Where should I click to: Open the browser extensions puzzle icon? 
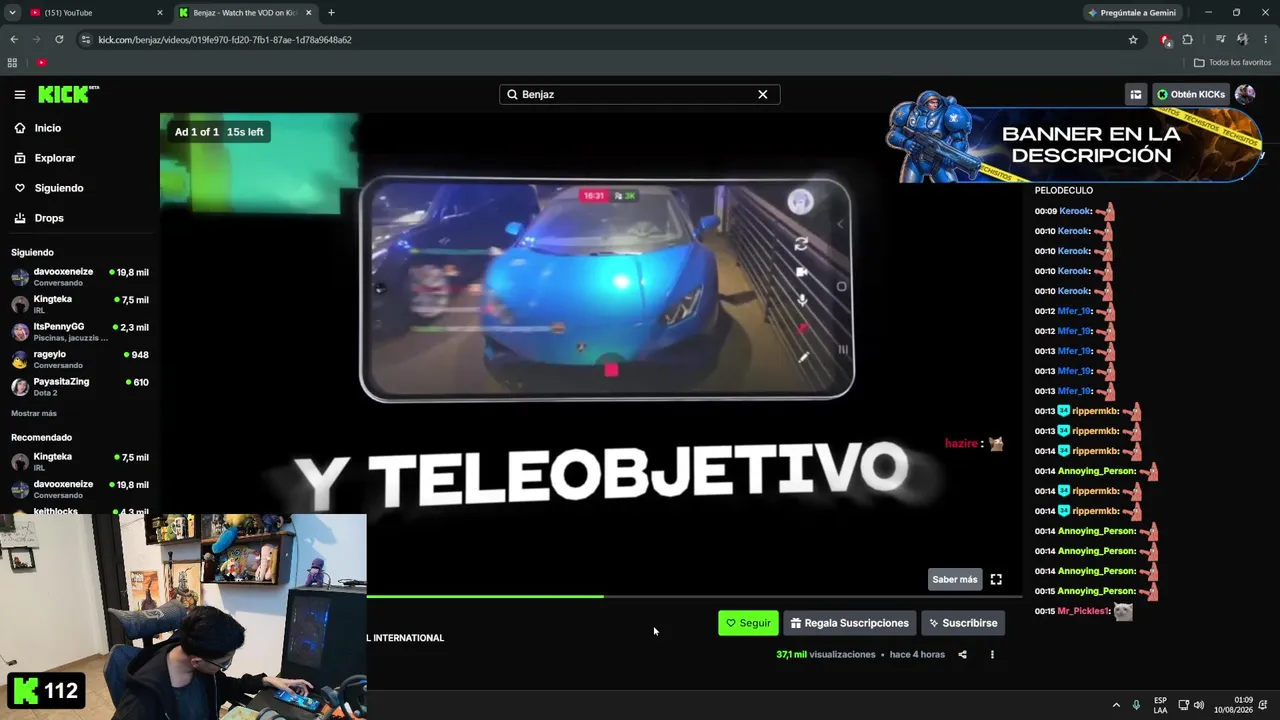[x=1187, y=40]
